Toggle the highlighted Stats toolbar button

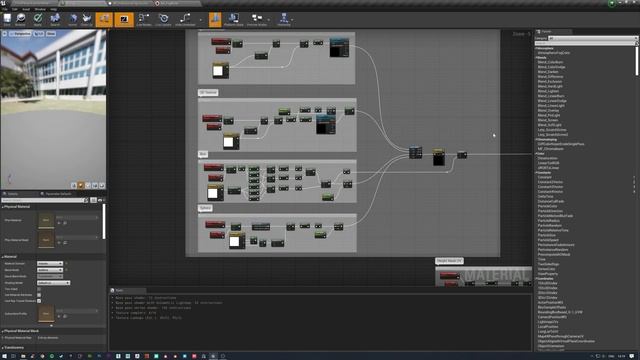tap(215, 19)
